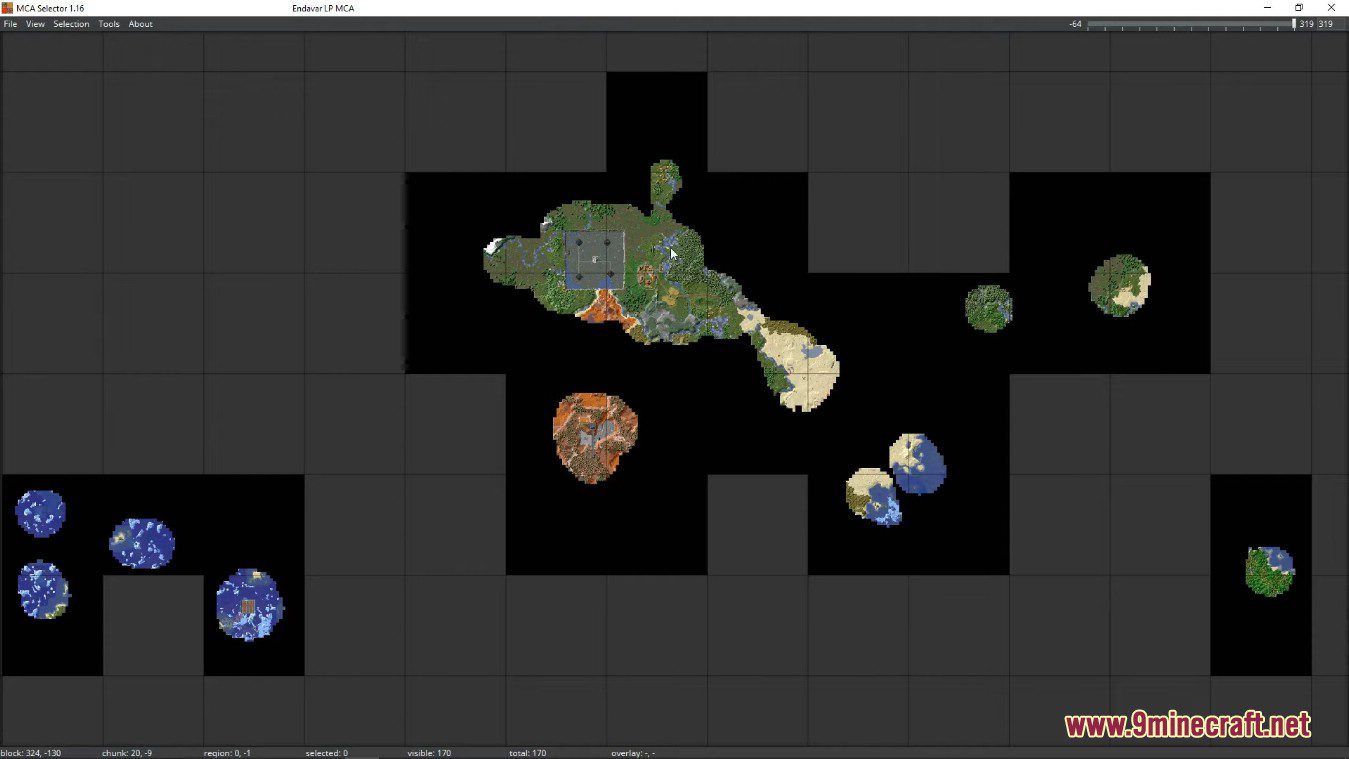
Task: Open the File menu
Action: pyautogui.click(x=10, y=24)
